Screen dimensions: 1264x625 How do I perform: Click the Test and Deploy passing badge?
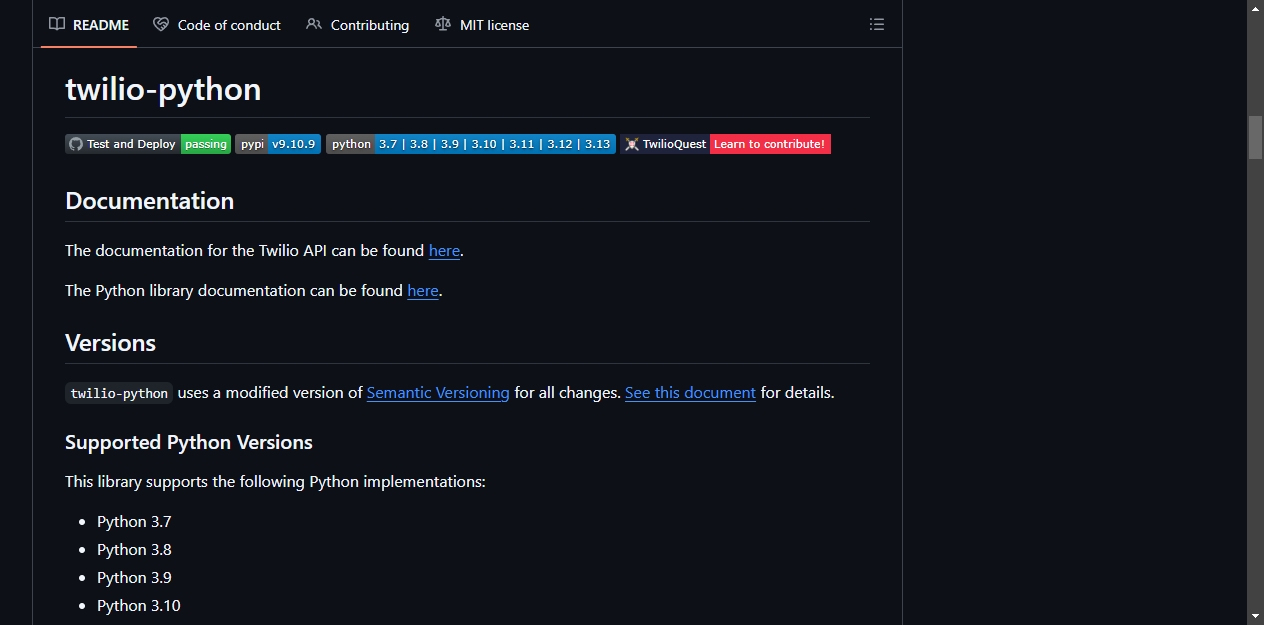click(x=148, y=144)
